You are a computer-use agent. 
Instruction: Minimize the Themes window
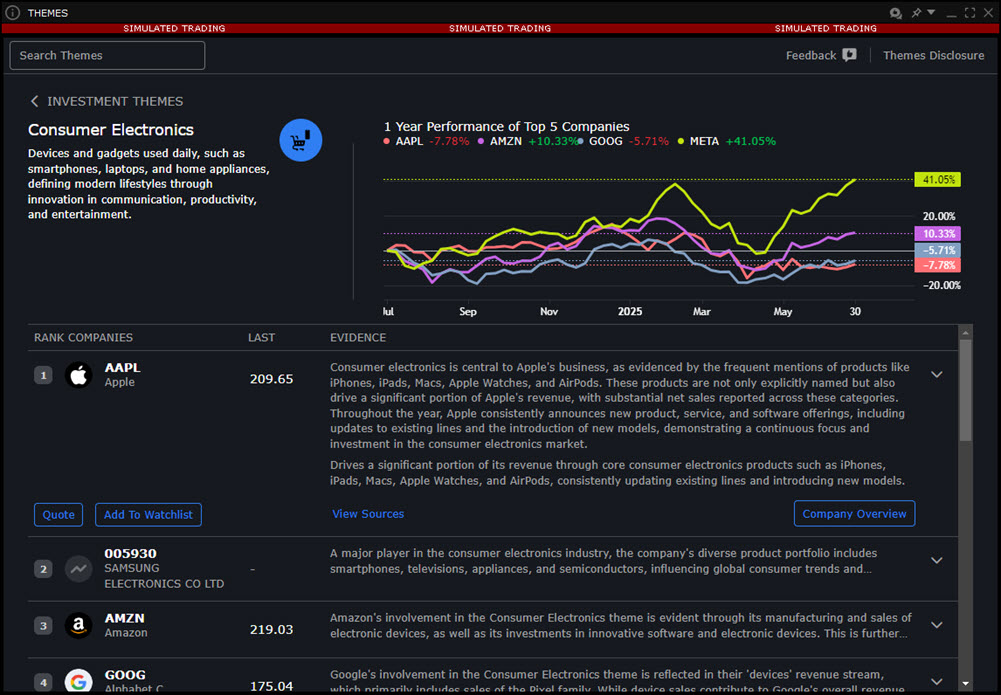tap(951, 14)
